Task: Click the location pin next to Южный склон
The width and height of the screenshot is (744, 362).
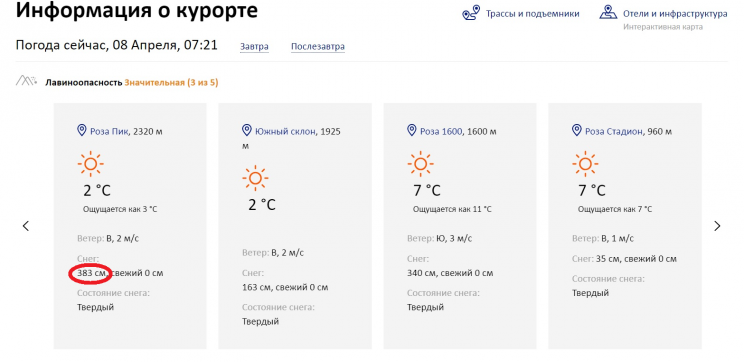Action: pos(246,130)
